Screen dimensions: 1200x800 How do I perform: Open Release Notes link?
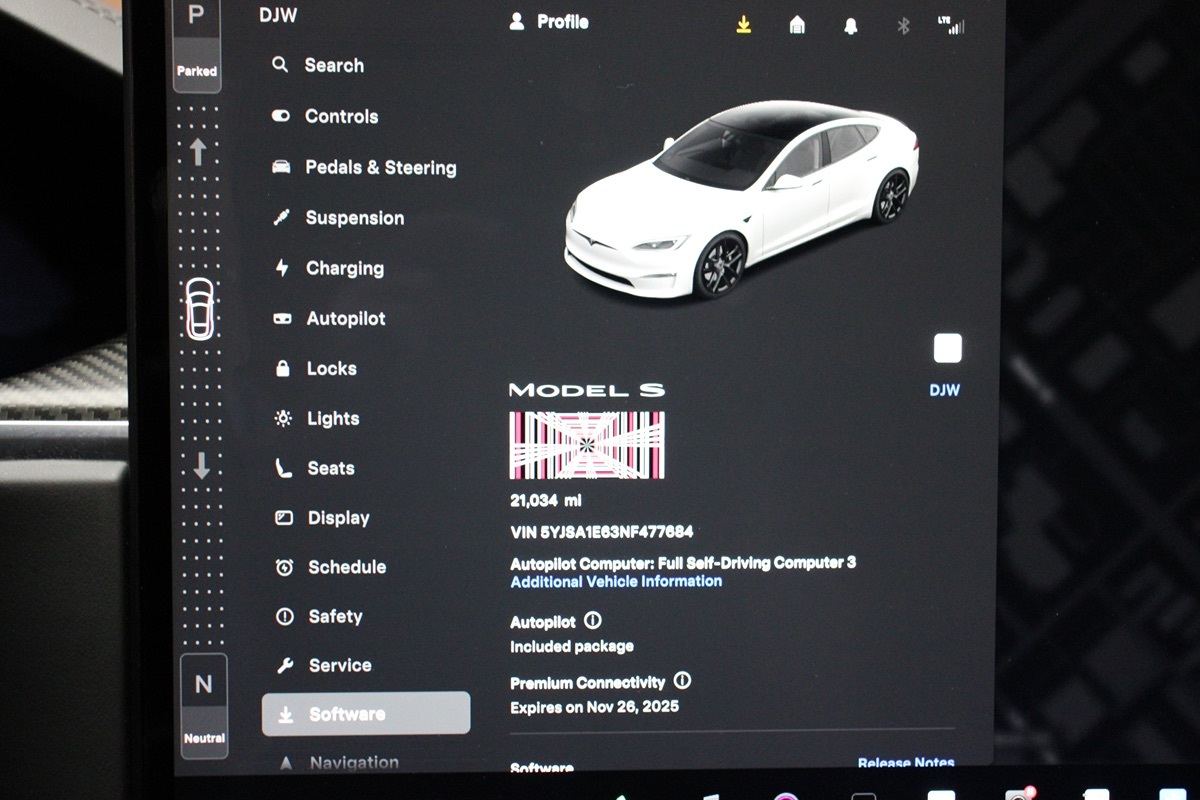pos(905,763)
